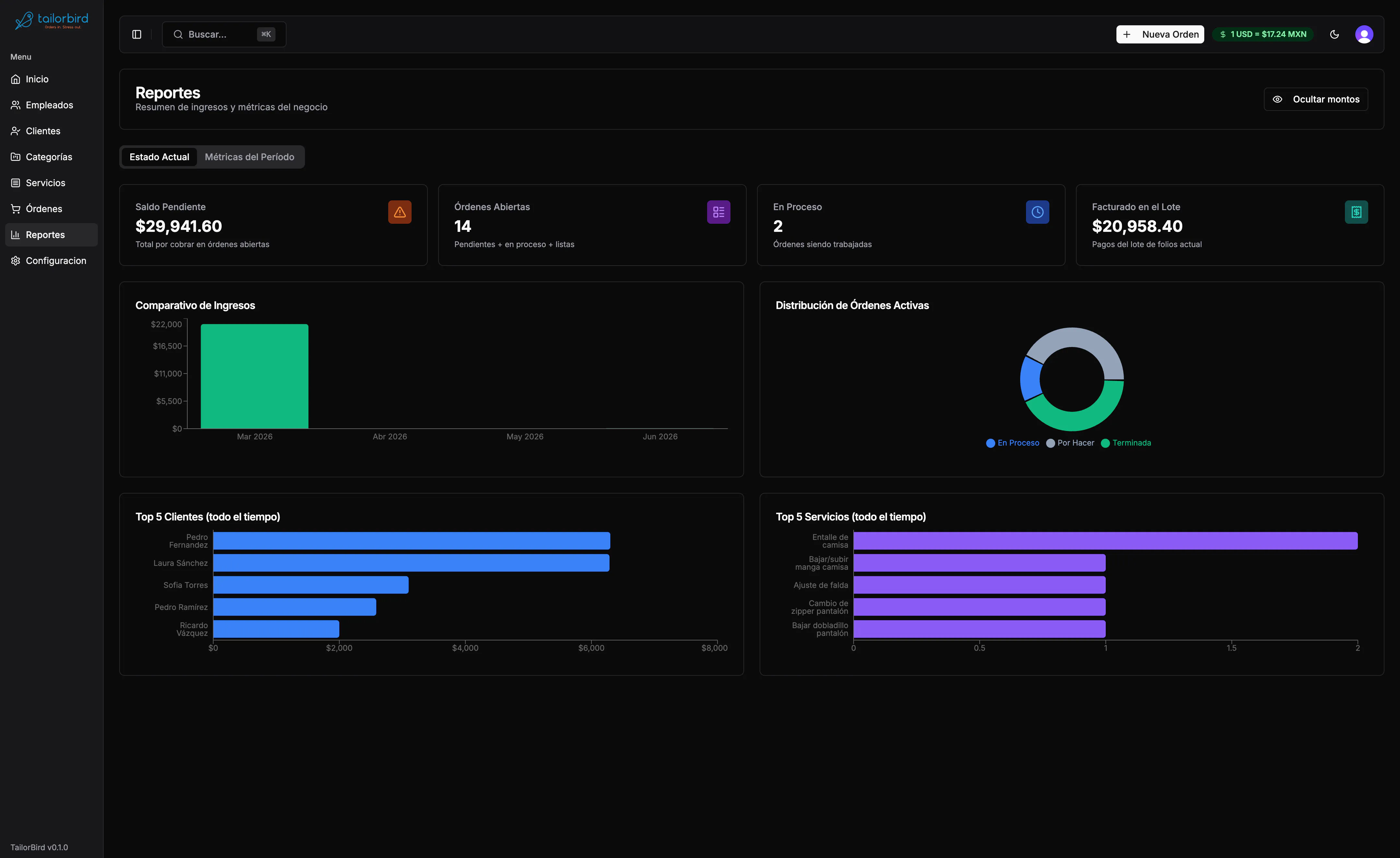Click the moon dark mode toggle
The height and width of the screenshot is (858, 1400).
(x=1335, y=34)
